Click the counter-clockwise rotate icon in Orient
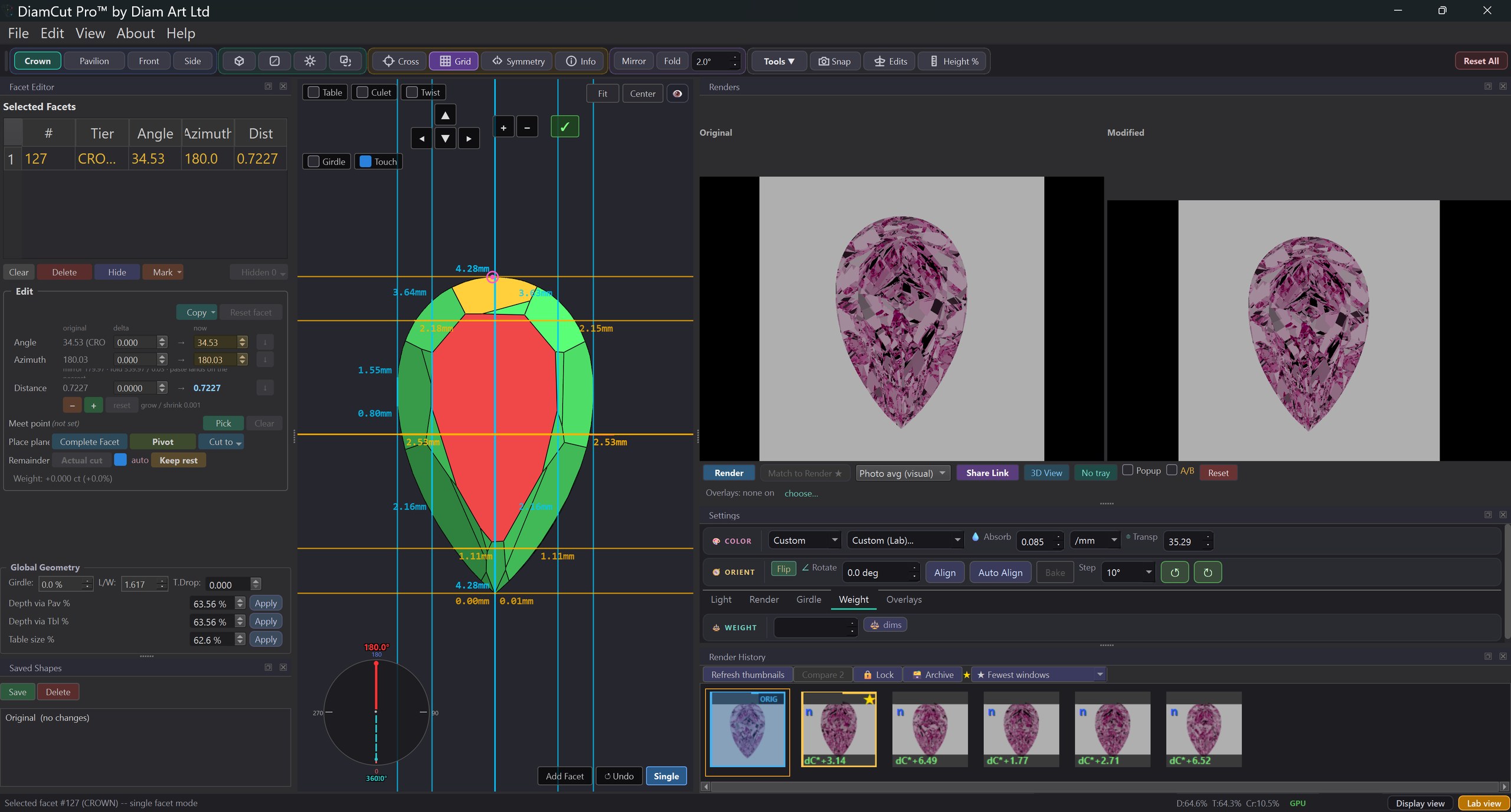 (1175, 572)
